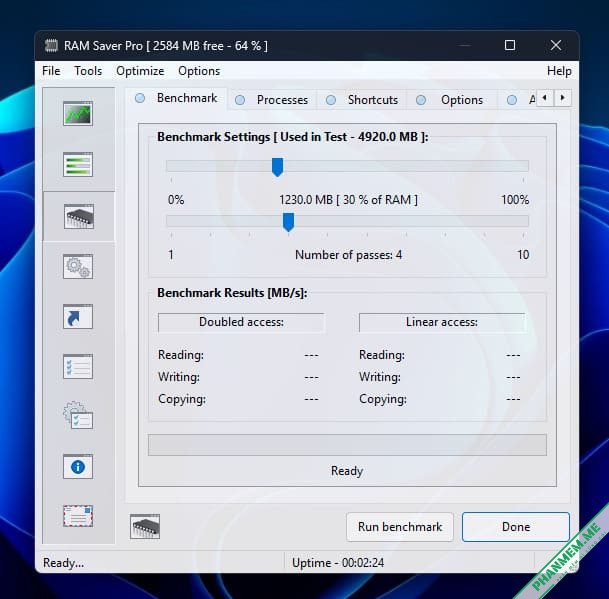This screenshot has width=609, height=599.
Task: Select the memory chip benchmark sidebar icon
Action: click(79, 216)
